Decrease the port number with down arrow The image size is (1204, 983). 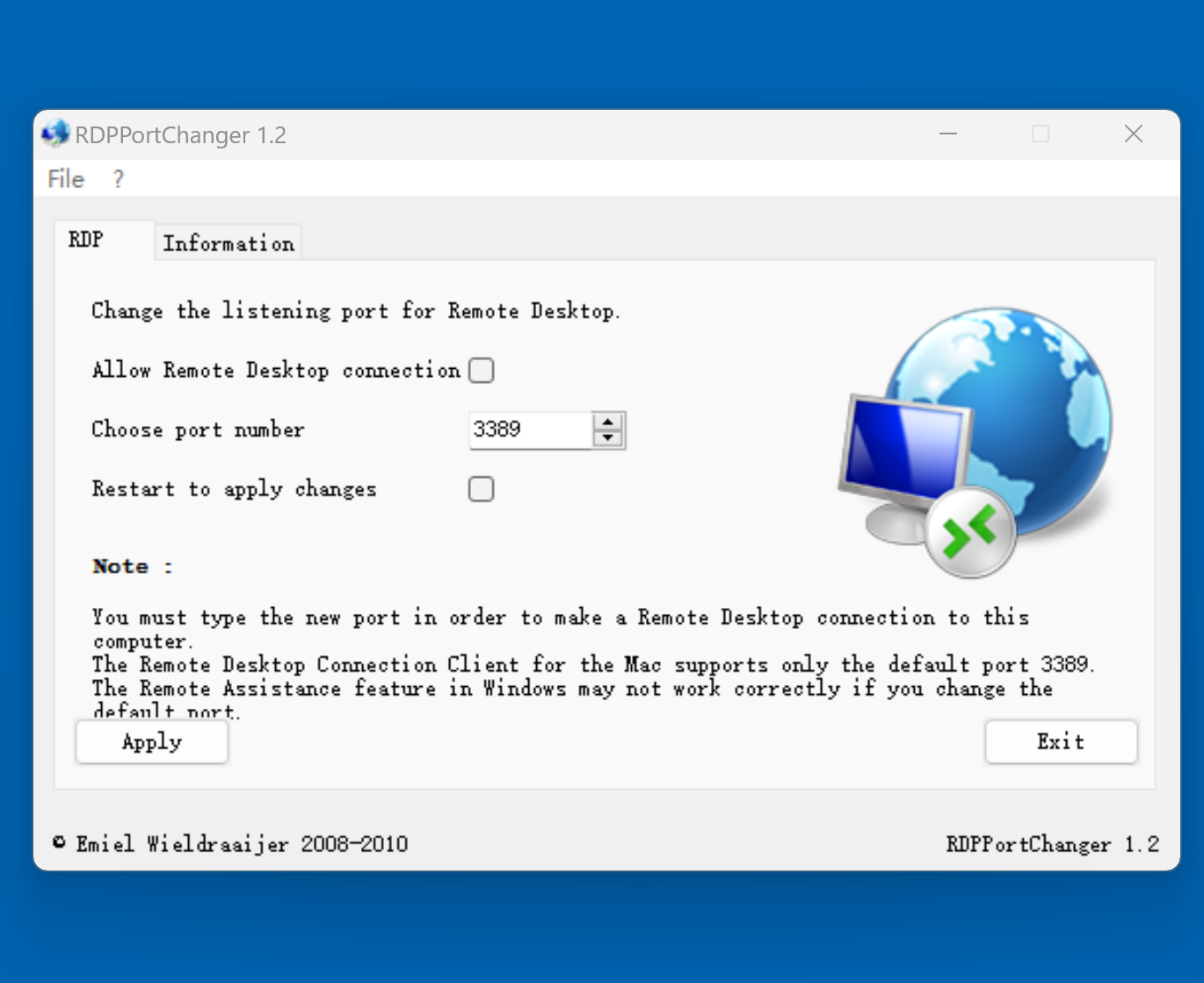tap(608, 438)
